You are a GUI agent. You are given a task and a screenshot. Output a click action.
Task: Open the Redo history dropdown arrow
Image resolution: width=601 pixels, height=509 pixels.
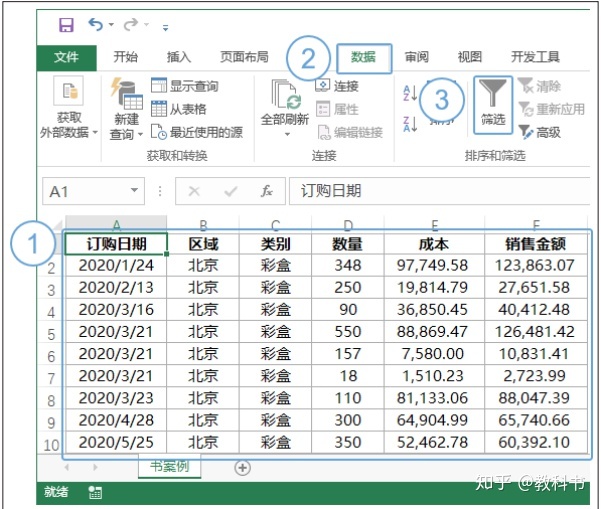coord(146,25)
